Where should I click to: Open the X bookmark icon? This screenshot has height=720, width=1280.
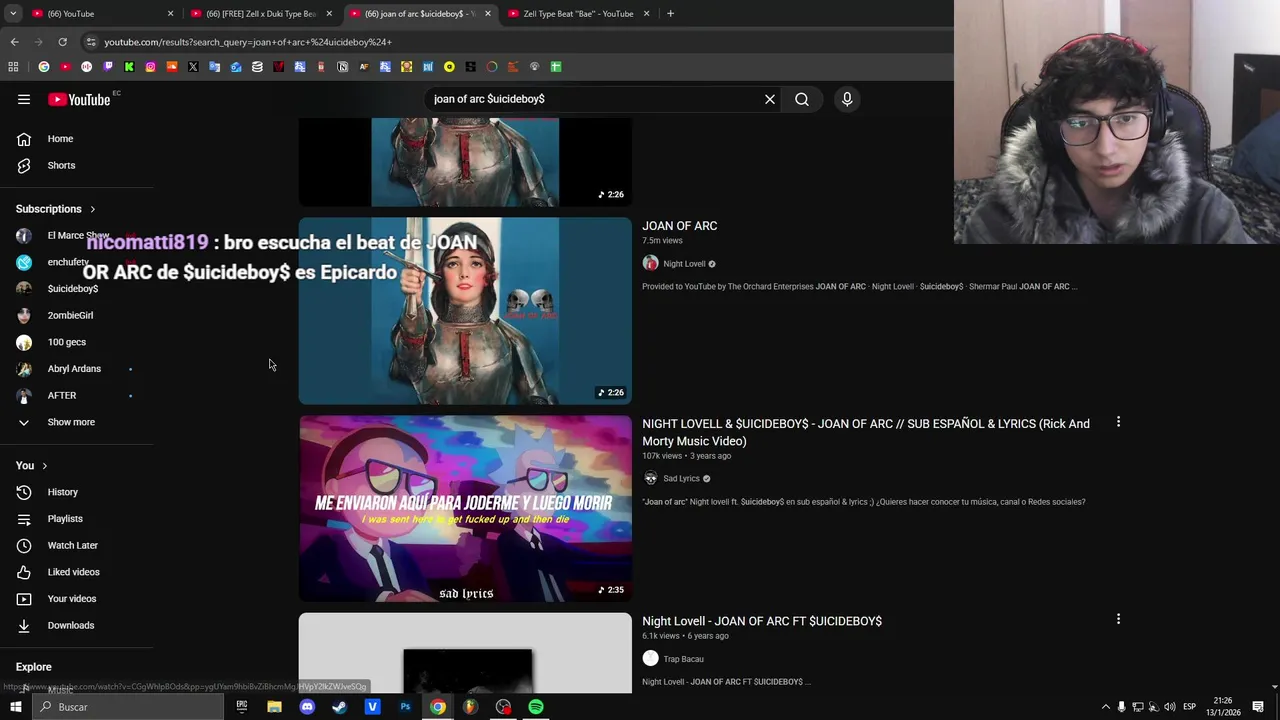click(193, 67)
